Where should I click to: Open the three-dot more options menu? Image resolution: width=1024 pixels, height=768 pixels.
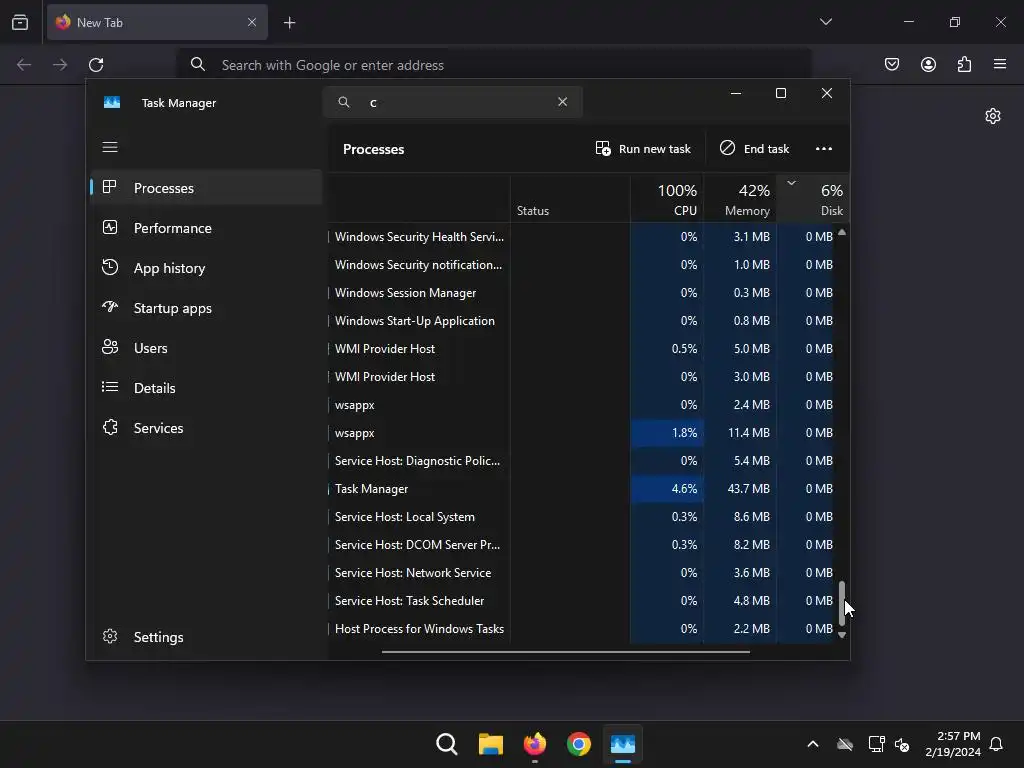pyautogui.click(x=824, y=149)
